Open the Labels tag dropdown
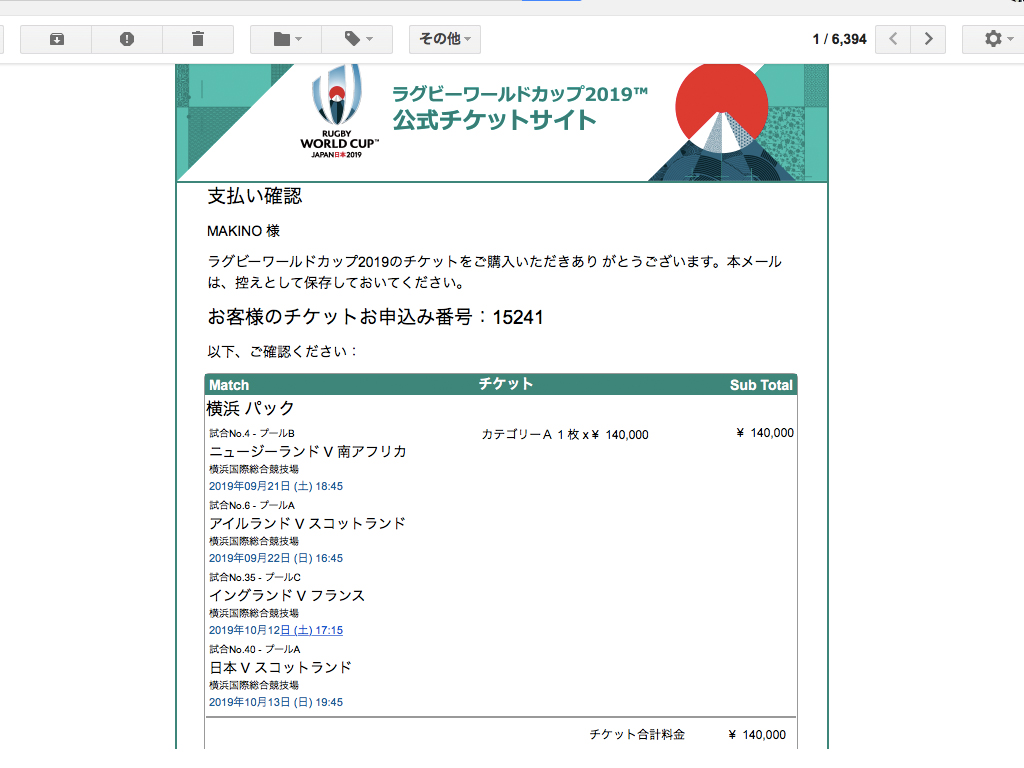Viewport: 1024px width, 768px height. click(357, 39)
